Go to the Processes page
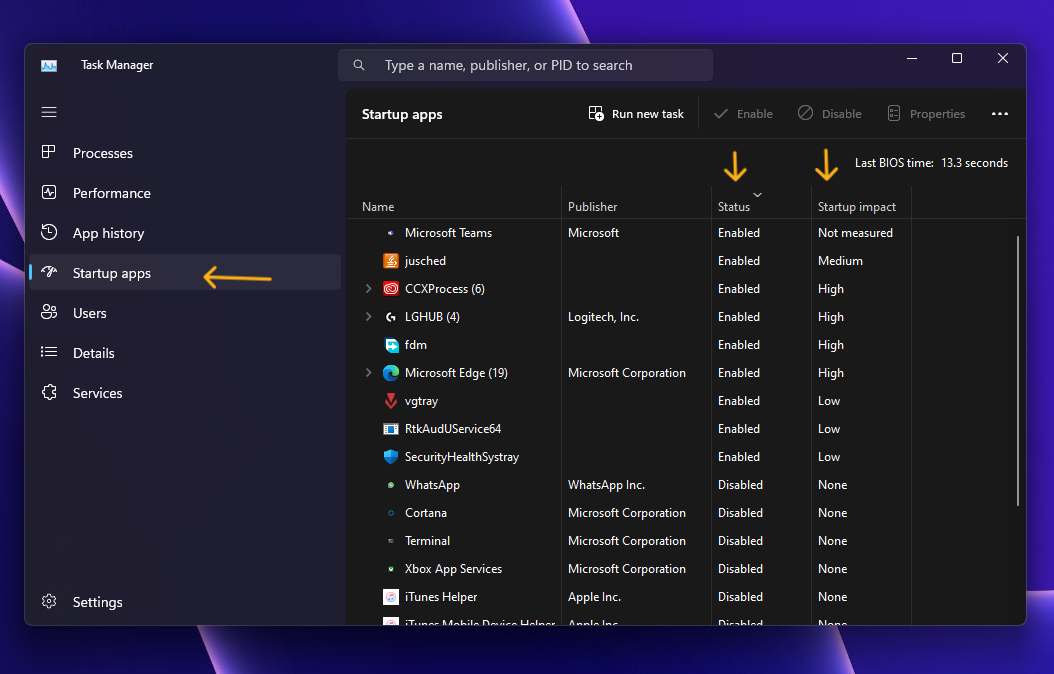Viewport: 1054px width, 674px height. coord(185,153)
